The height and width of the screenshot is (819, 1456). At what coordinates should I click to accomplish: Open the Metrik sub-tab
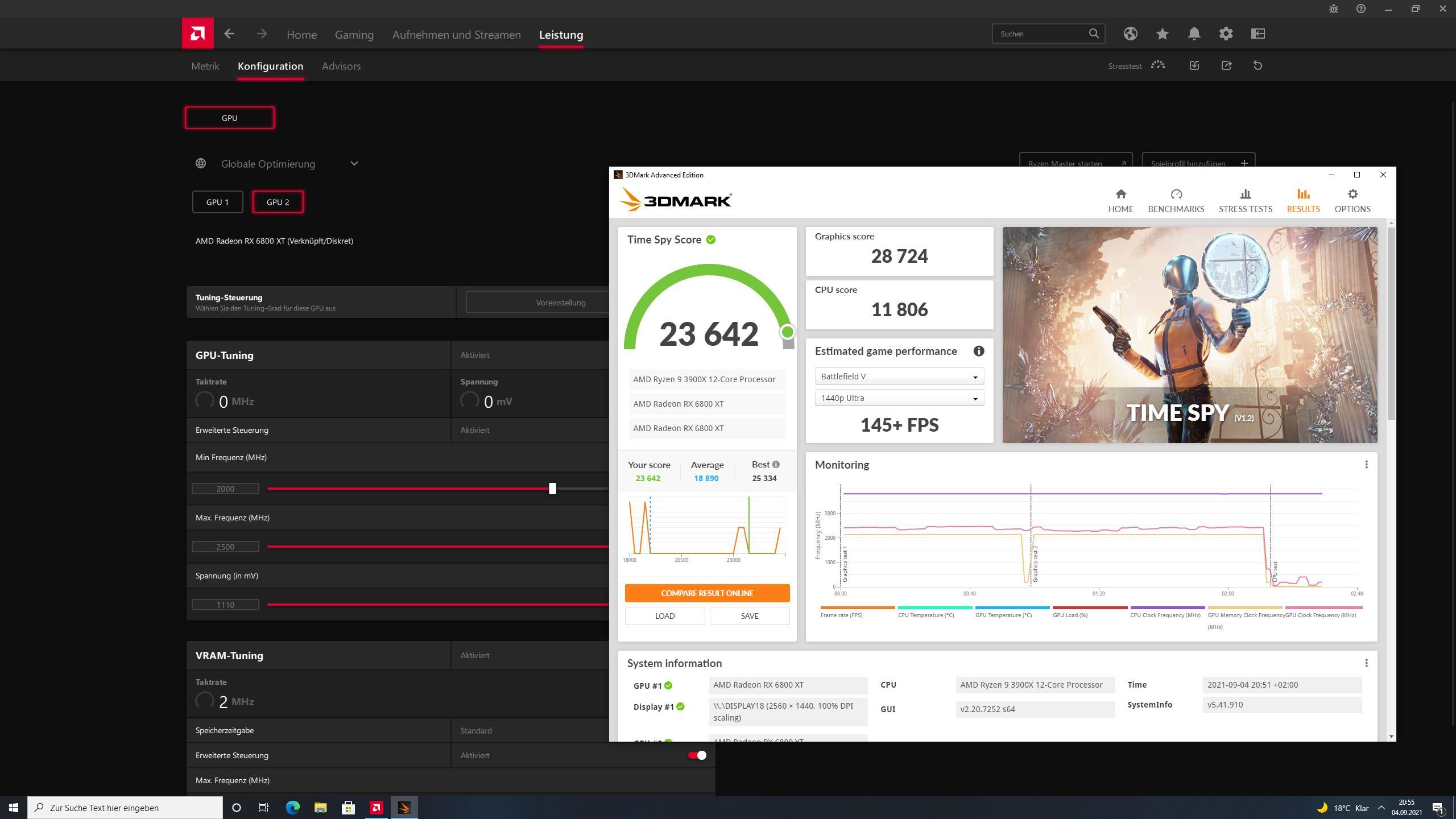[x=205, y=66]
